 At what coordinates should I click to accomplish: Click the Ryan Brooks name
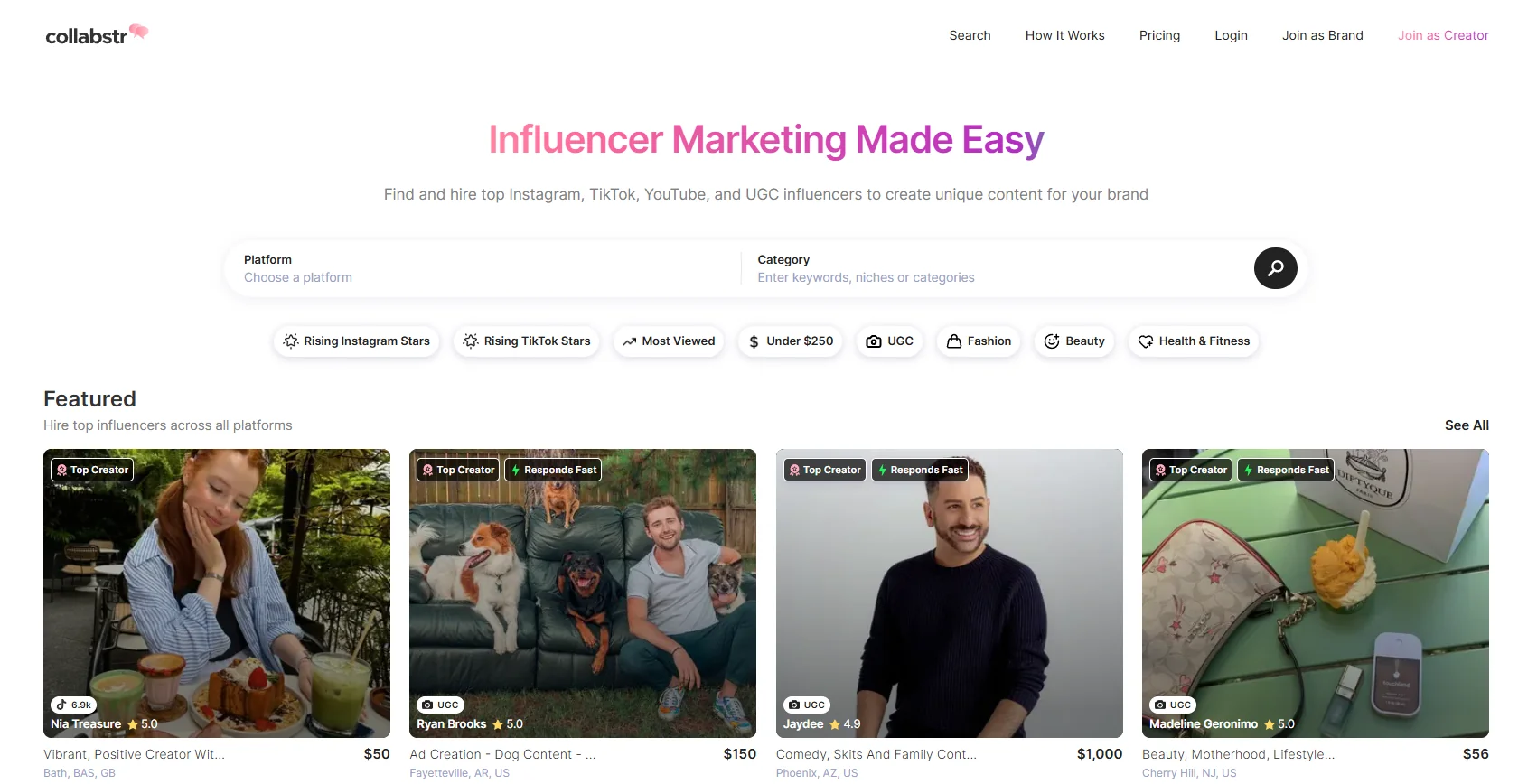(452, 724)
